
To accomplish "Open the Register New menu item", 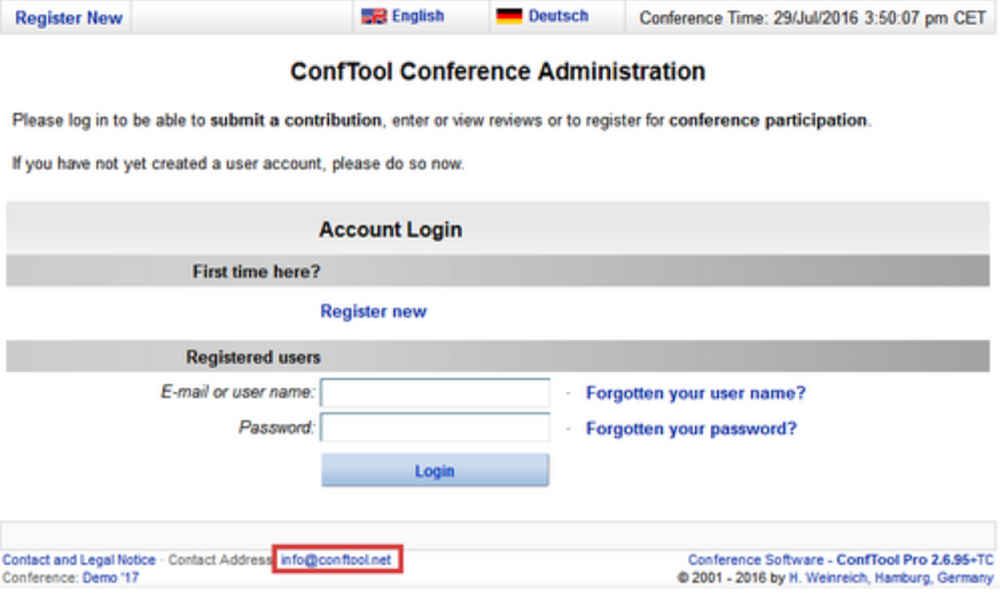I will pos(66,17).
